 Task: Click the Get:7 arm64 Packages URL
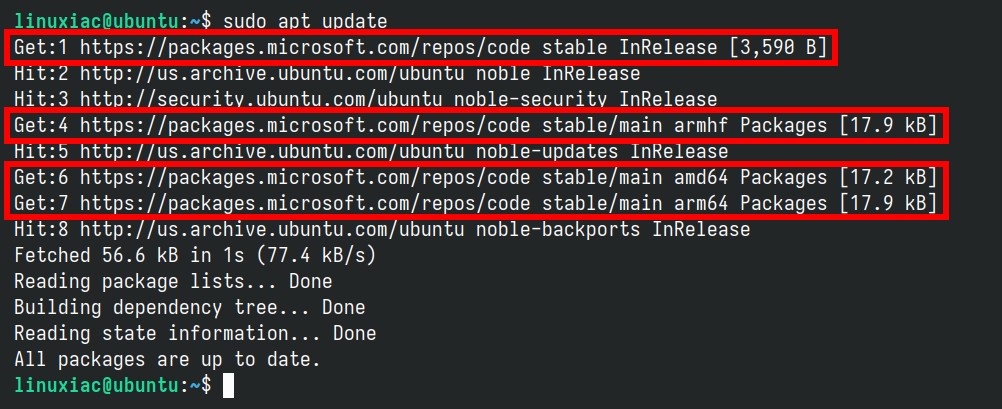(305, 203)
